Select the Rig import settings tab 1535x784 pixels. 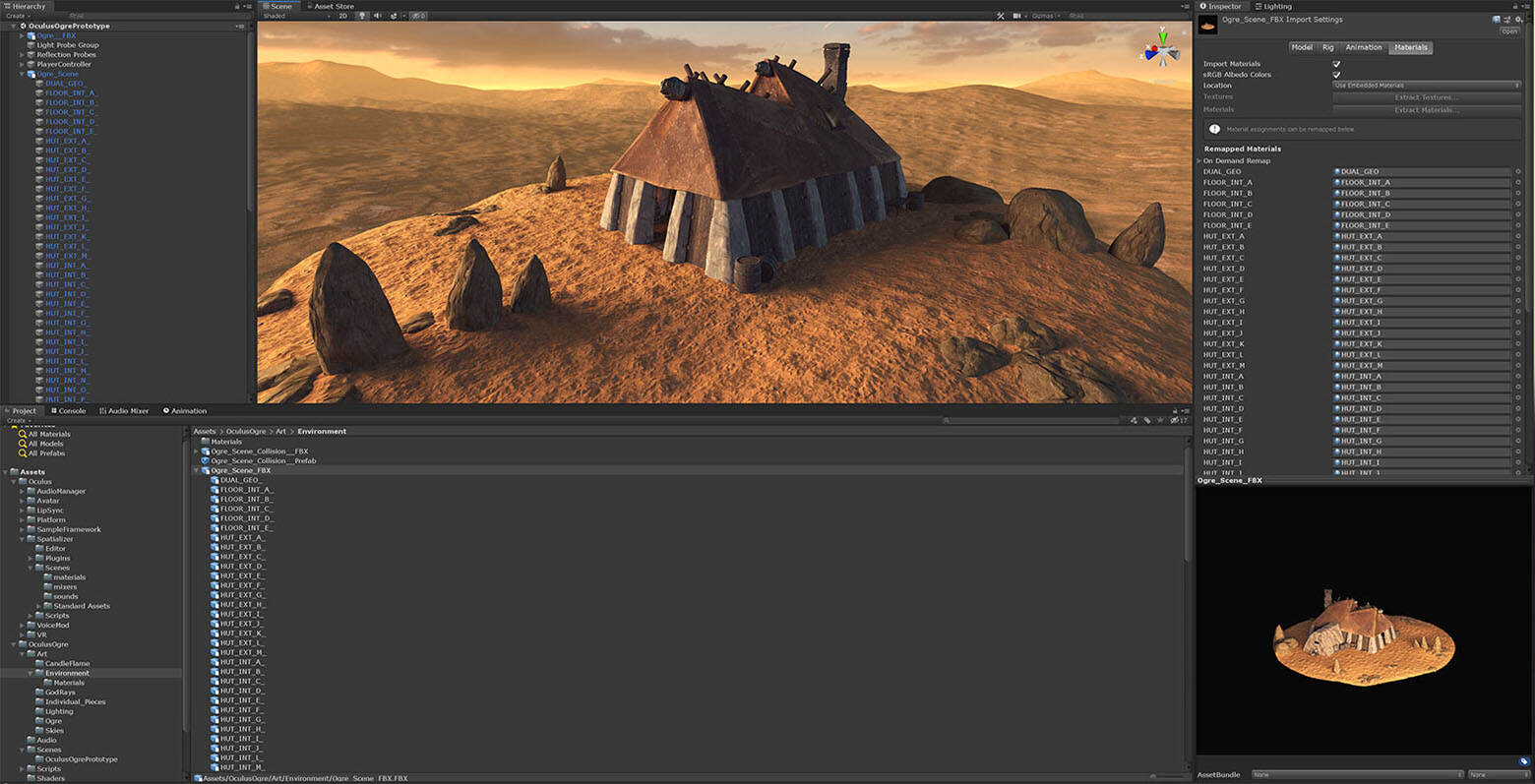point(1327,47)
